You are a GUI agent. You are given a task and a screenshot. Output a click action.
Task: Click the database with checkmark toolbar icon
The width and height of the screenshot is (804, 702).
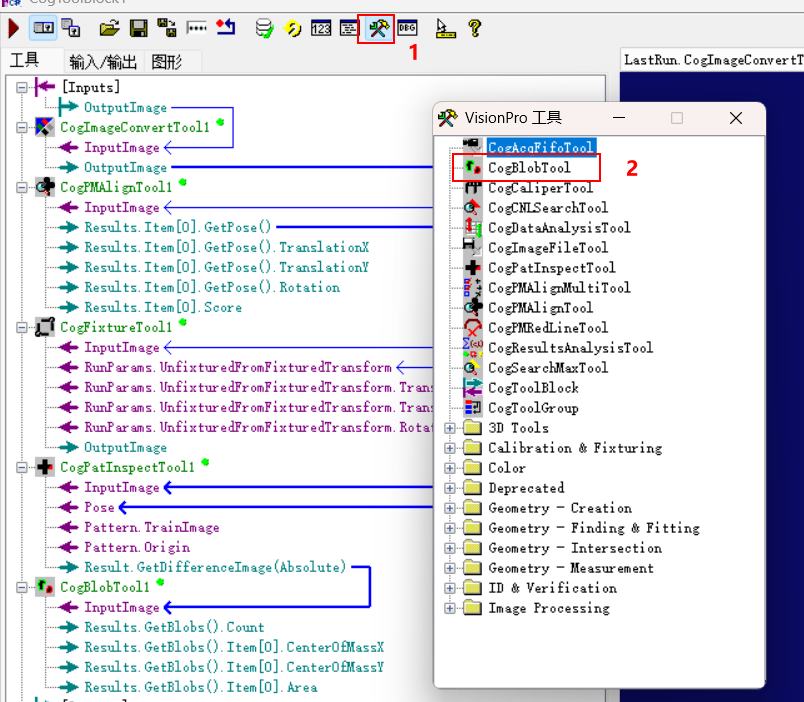coord(264,28)
